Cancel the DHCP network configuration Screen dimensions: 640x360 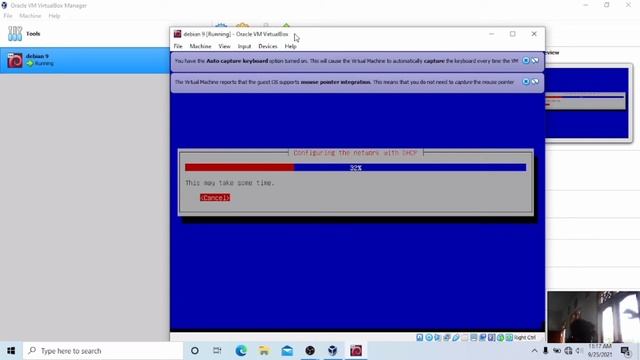(215, 198)
